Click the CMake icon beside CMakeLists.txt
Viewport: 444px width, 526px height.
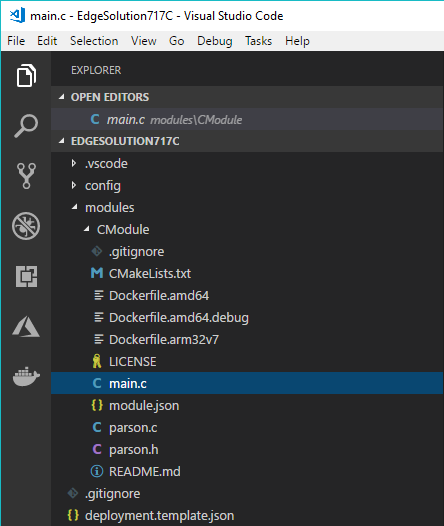pyautogui.click(x=97, y=273)
